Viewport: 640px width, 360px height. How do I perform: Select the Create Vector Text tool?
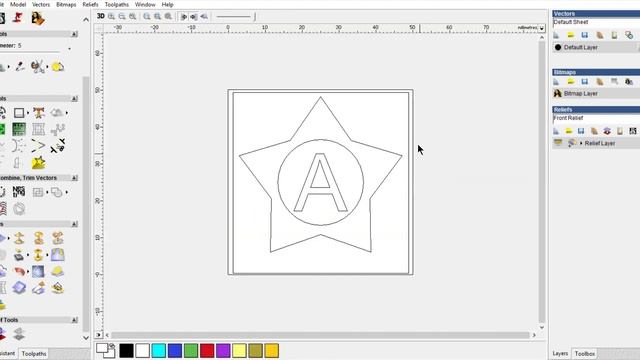click(x=39, y=113)
